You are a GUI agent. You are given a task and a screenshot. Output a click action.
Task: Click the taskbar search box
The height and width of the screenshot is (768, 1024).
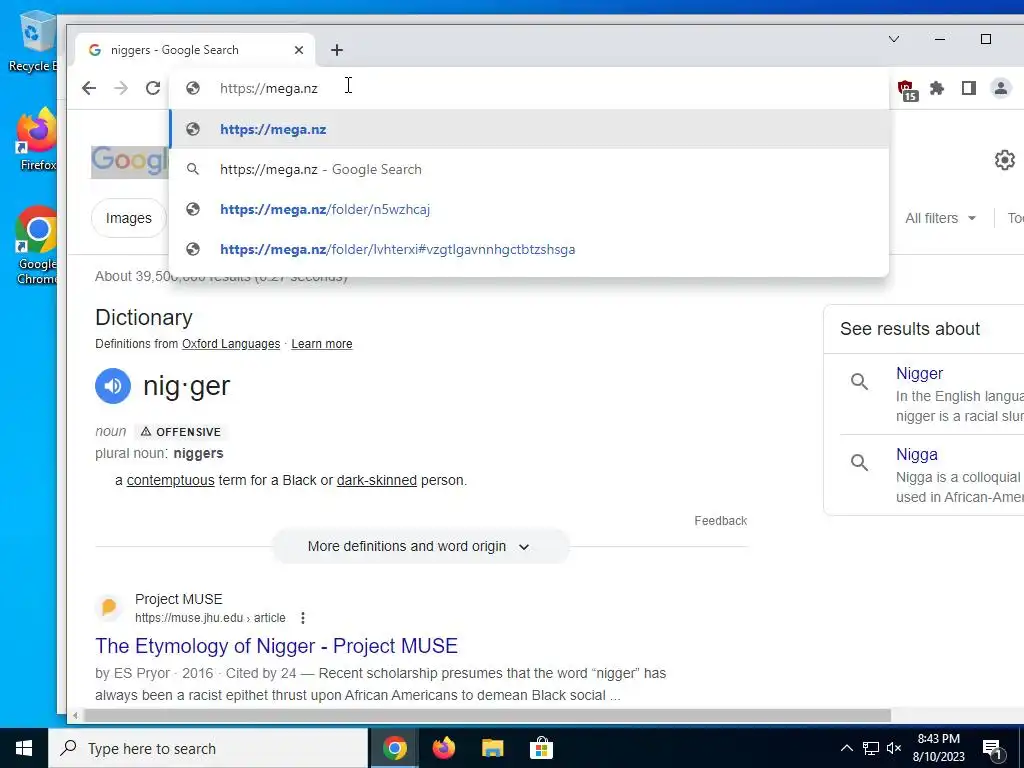208,748
